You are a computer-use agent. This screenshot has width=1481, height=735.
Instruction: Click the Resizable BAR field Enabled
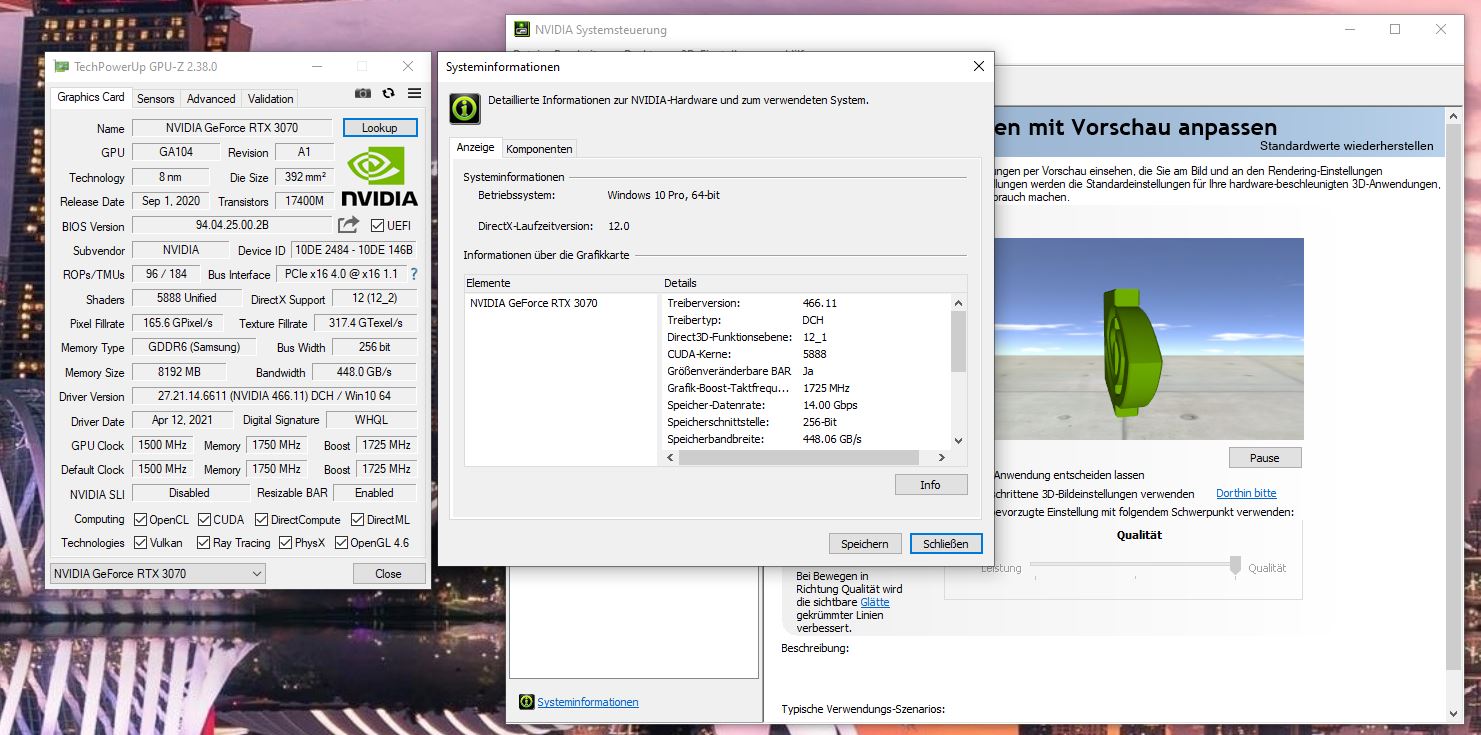[x=375, y=493]
